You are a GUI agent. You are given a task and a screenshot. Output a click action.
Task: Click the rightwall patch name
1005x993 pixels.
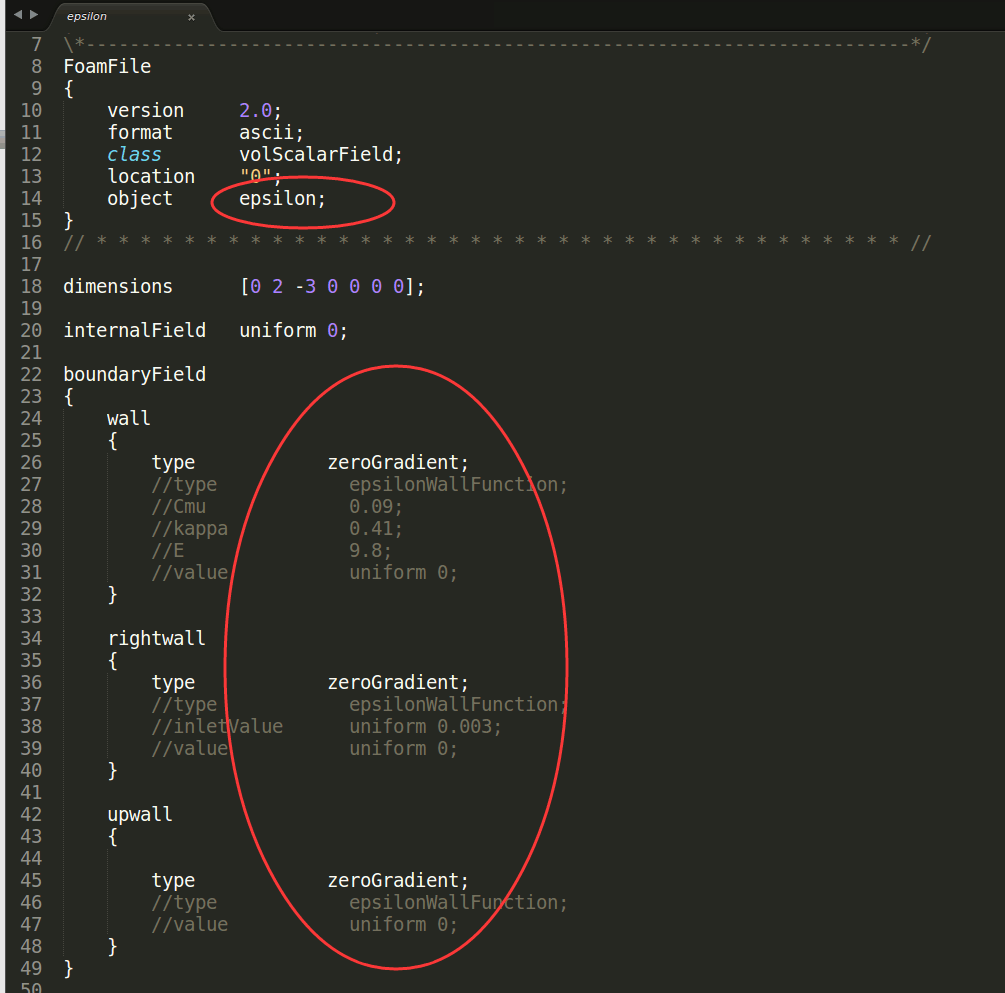156,638
